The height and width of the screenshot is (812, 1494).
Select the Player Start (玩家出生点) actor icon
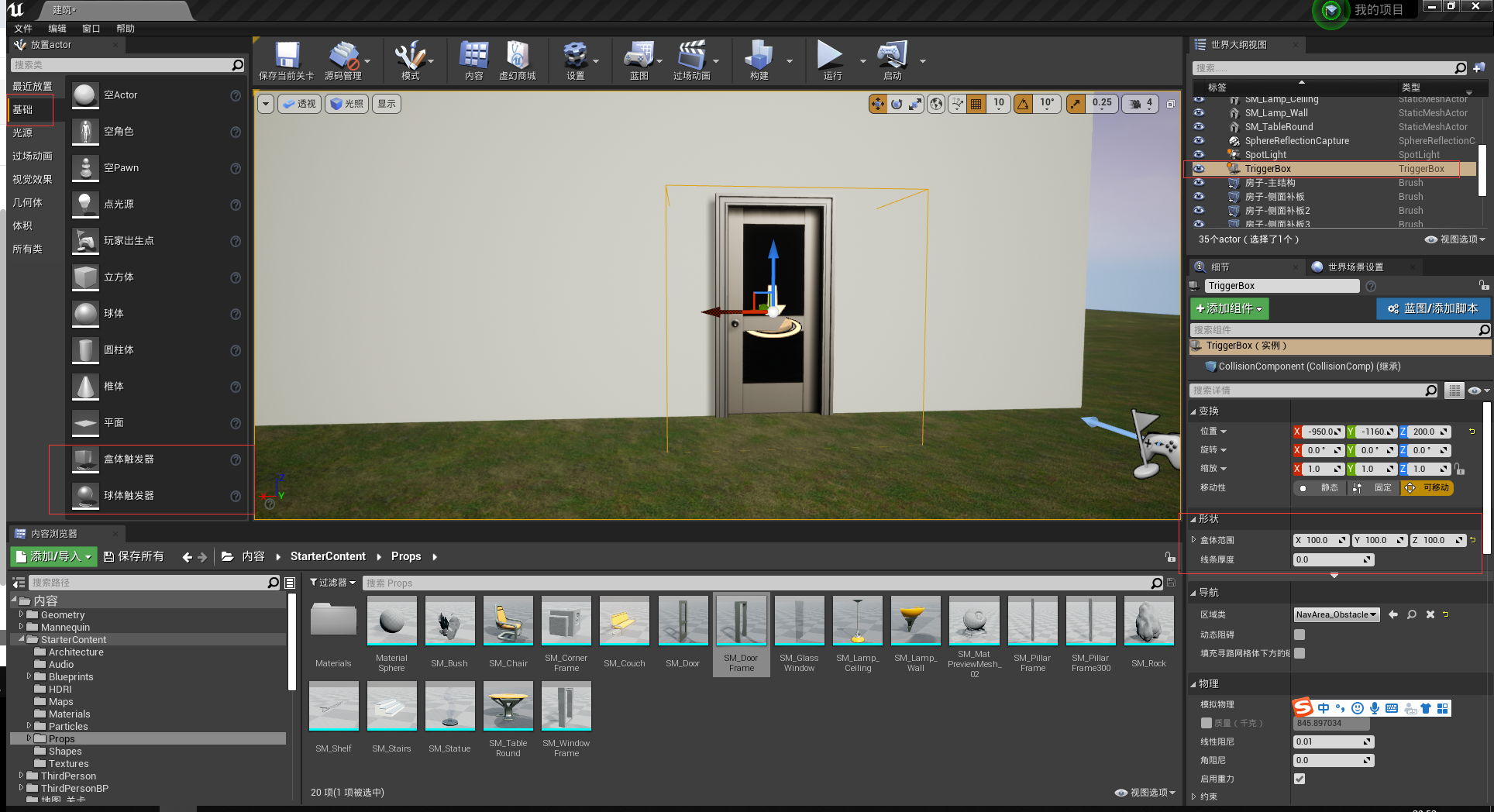pos(85,241)
